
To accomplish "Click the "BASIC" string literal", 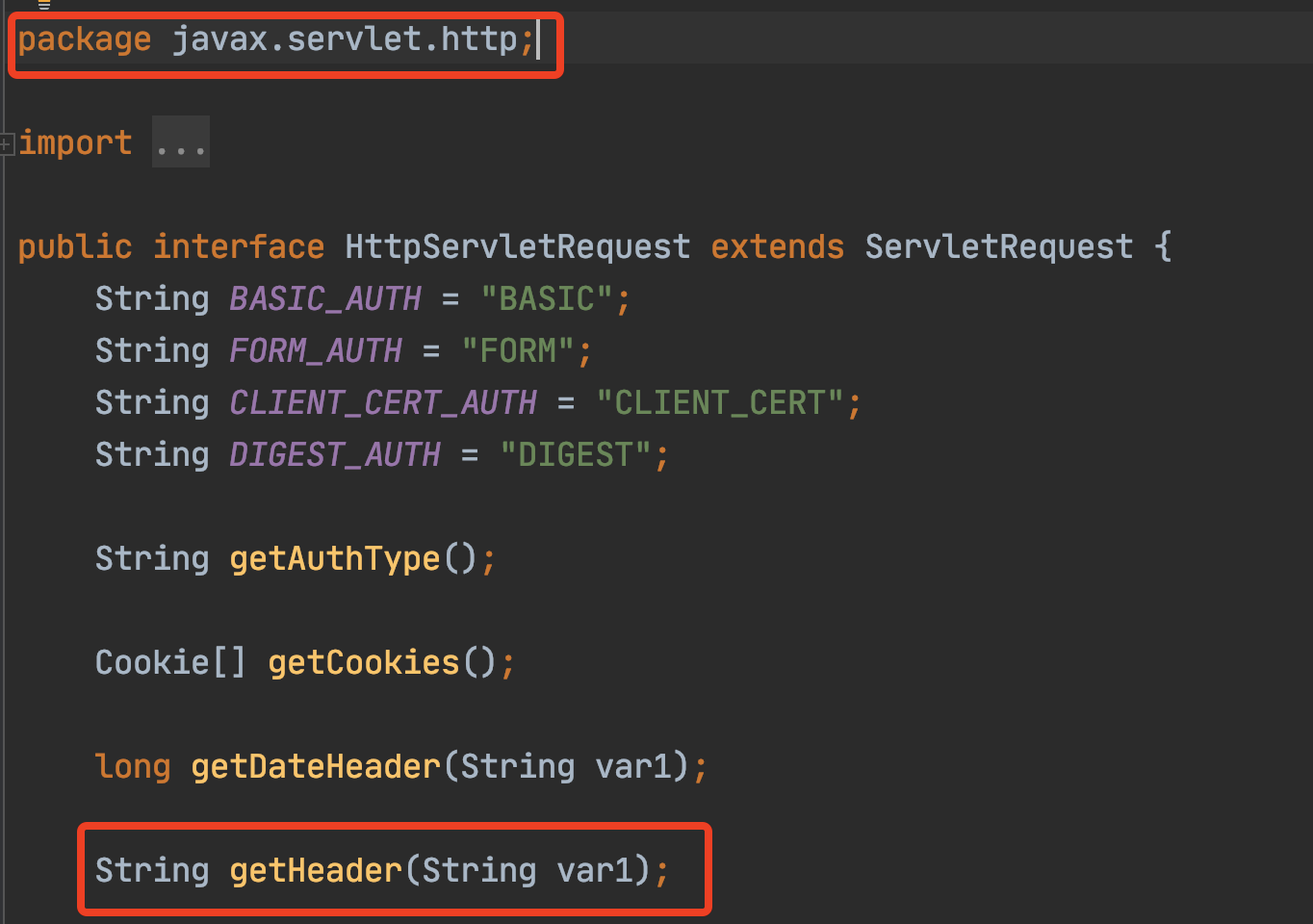I will [546, 299].
